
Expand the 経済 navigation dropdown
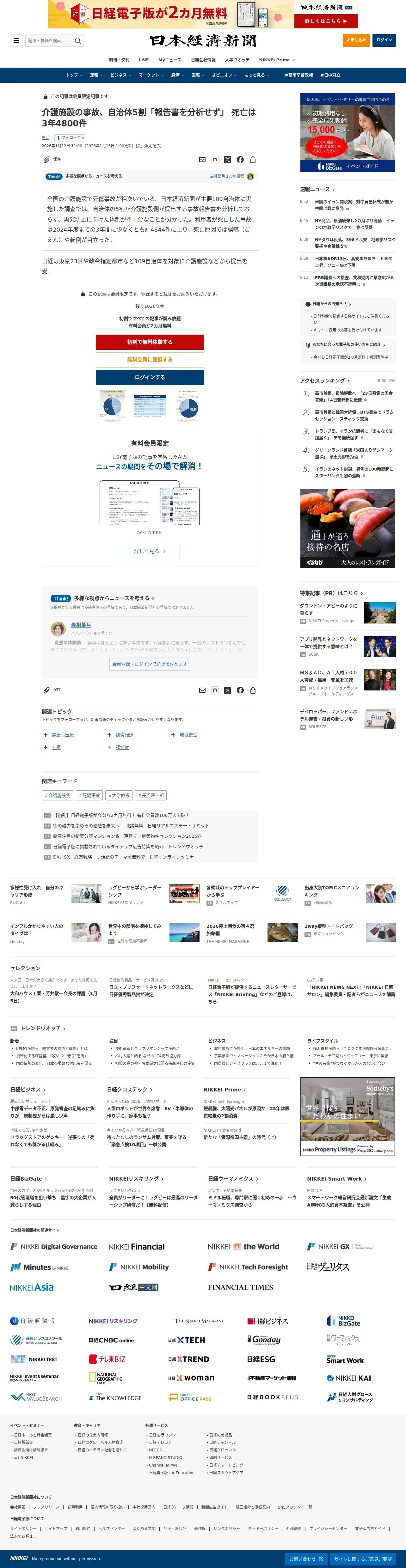pyautogui.click(x=177, y=76)
